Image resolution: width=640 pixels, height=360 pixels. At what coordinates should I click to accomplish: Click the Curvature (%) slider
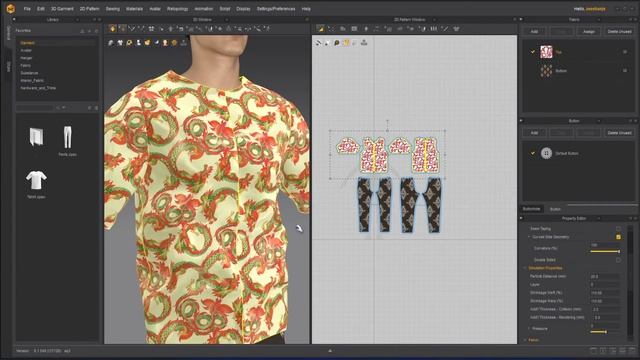click(605, 251)
